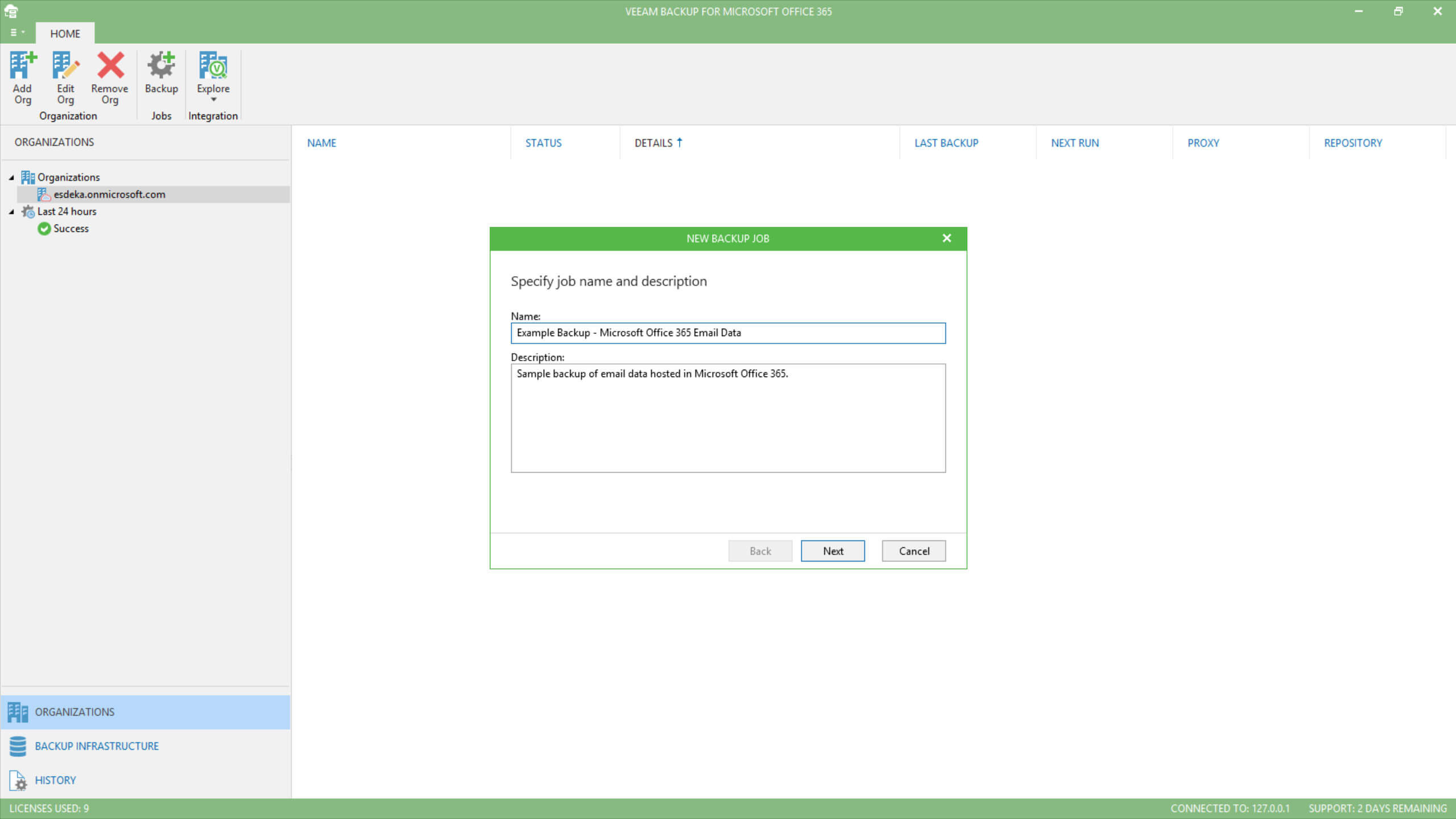Open the Backup Infrastructure view
The width and height of the screenshot is (1456, 819).
(96, 746)
